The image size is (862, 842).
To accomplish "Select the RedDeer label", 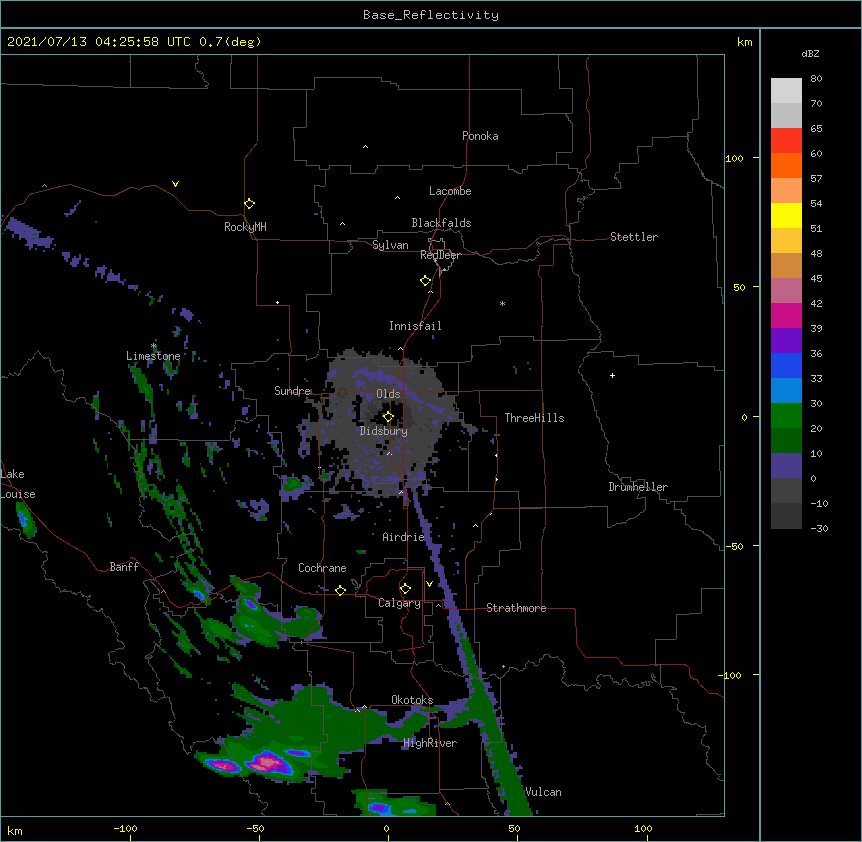I will [440, 255].
